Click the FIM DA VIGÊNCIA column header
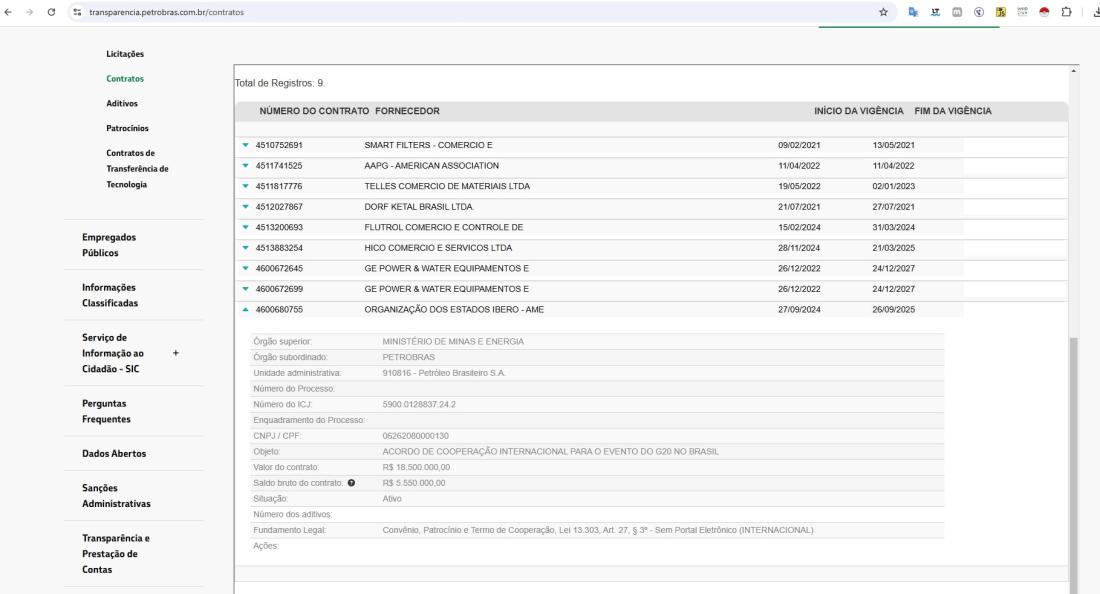 tap(953, 111)
